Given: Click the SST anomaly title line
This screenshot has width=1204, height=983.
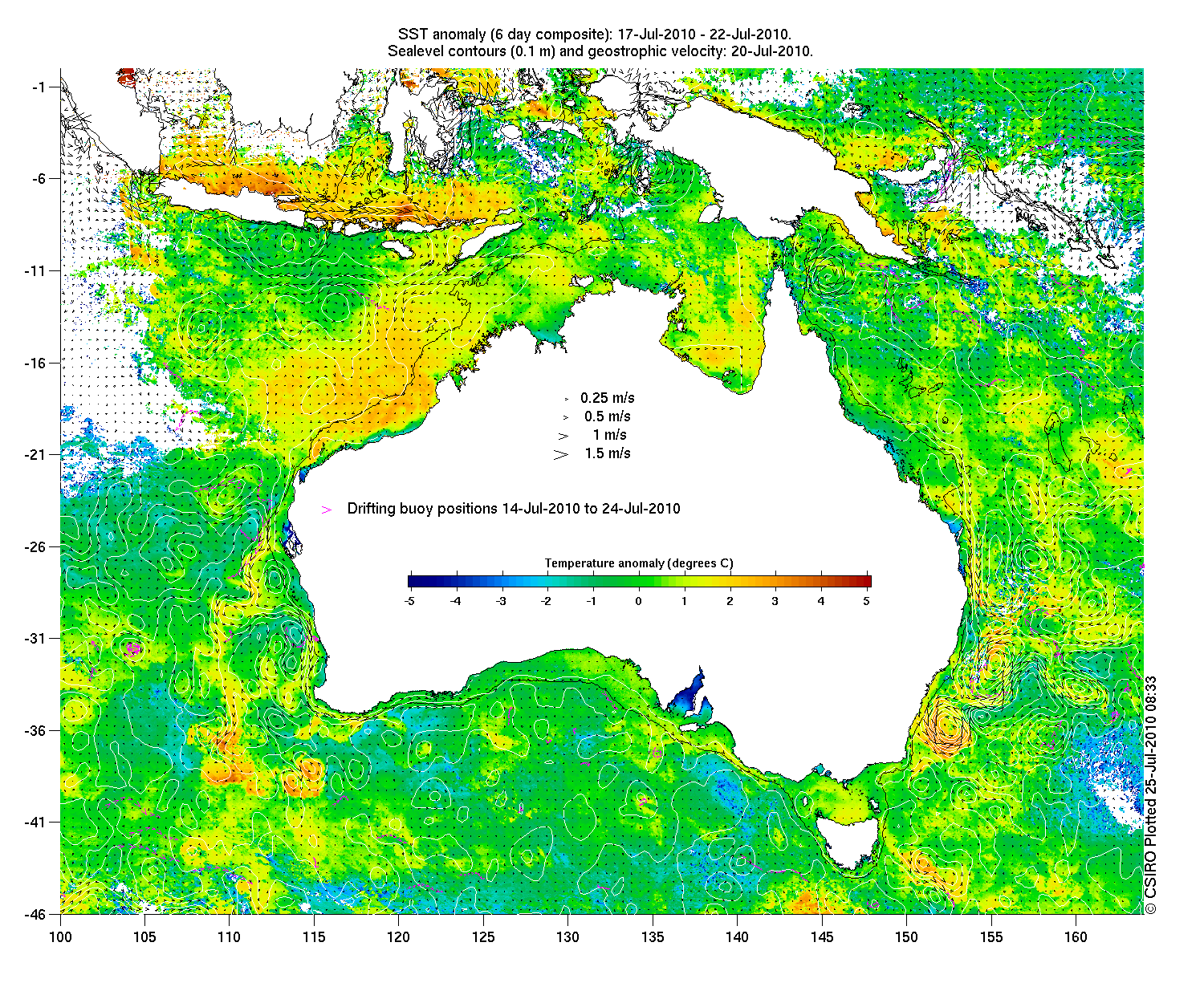Looking at the screenshot, I should [x=595, y=34].
